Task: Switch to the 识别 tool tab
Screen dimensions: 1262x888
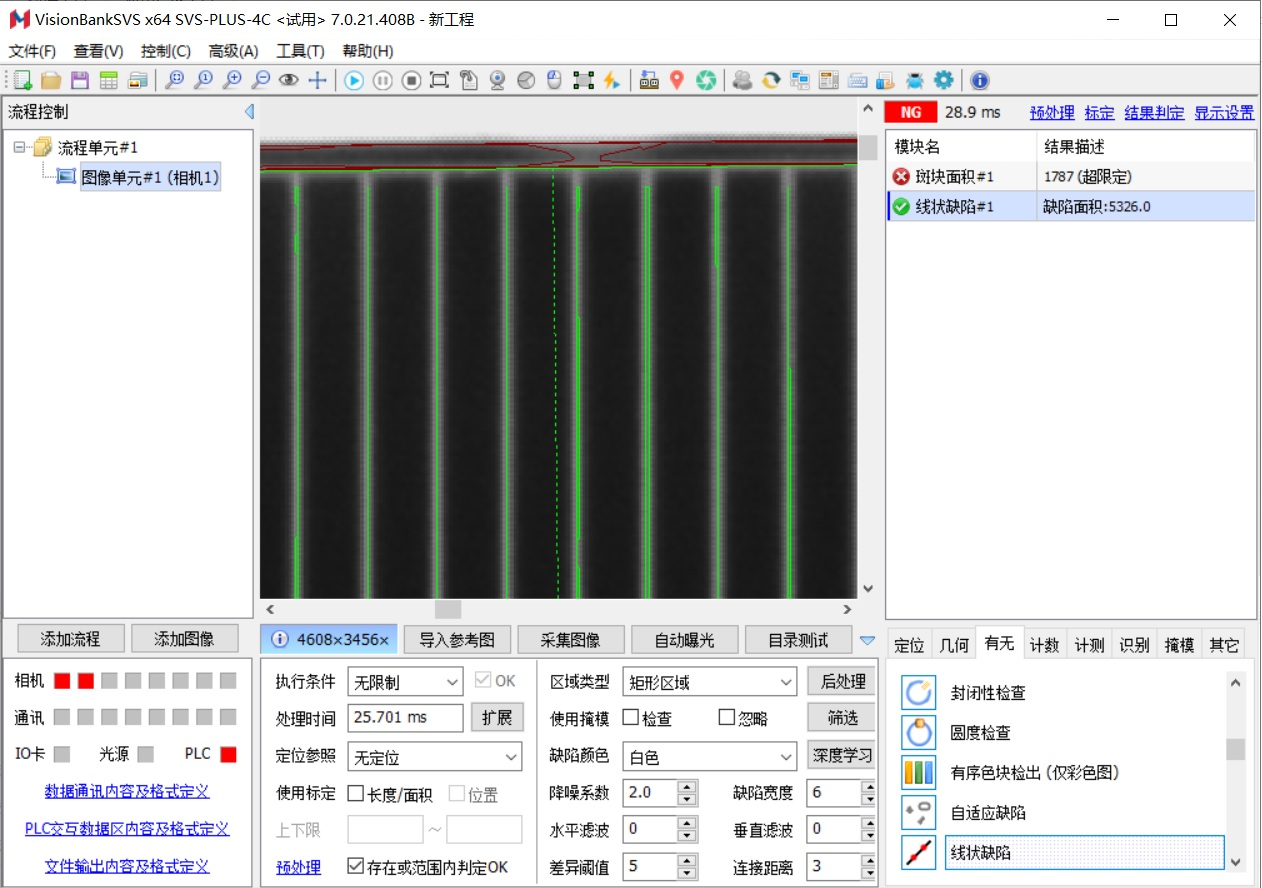Action: pos(1134,645)
